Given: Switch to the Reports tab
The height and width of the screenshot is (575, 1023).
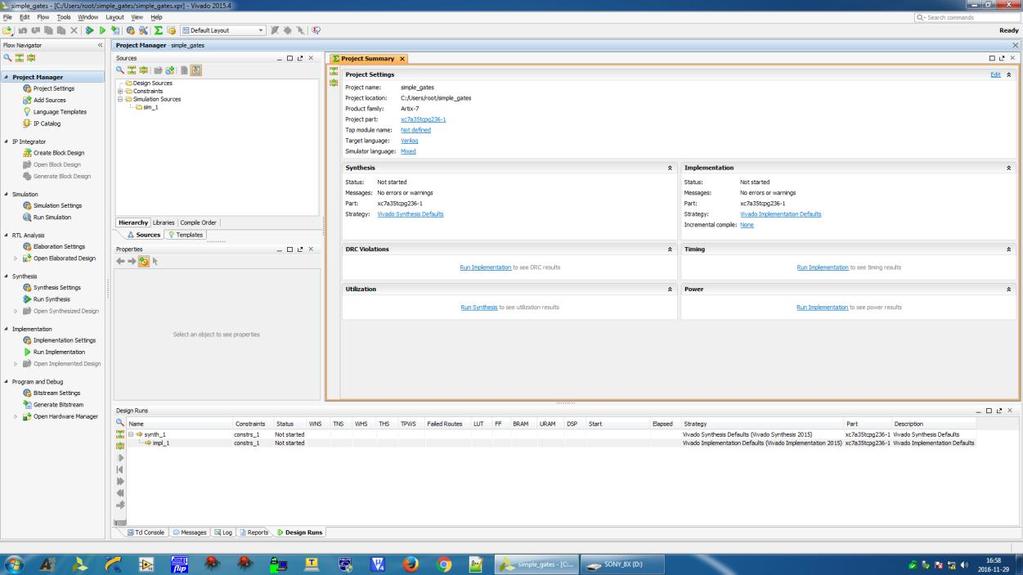Looking at the screenshot, I should tap(254, 533).
